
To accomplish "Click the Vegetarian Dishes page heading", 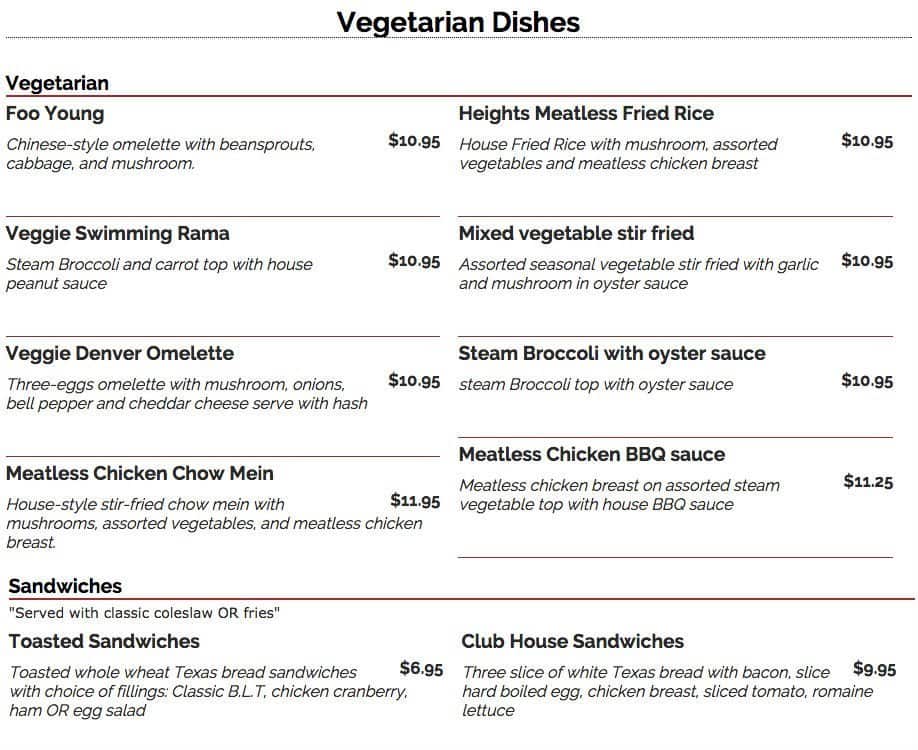I will [x=458, y=22].
